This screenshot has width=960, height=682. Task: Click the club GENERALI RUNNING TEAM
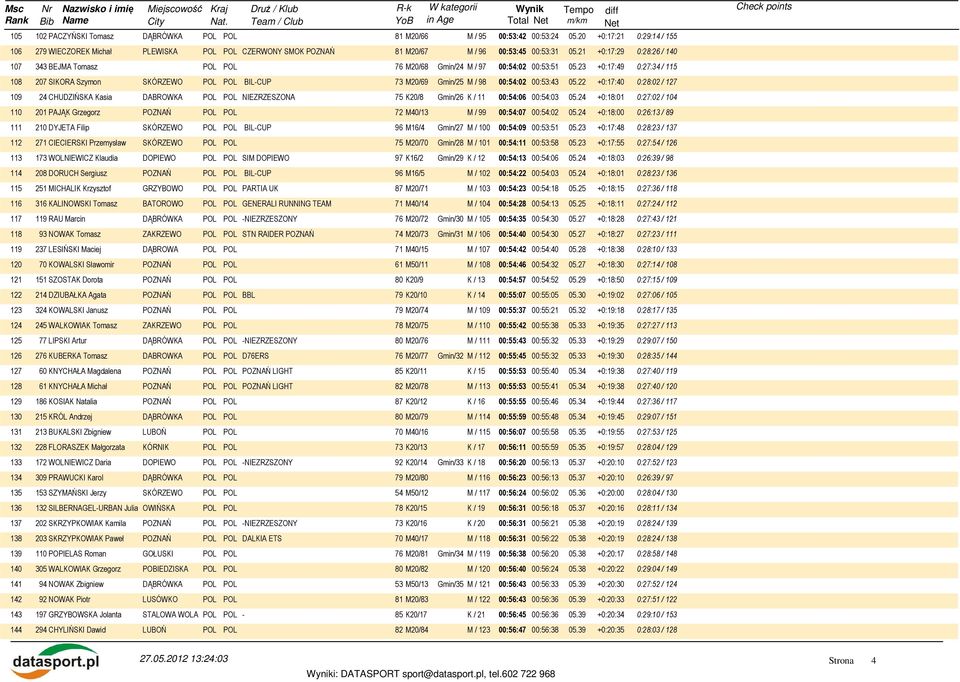[287, 204]
